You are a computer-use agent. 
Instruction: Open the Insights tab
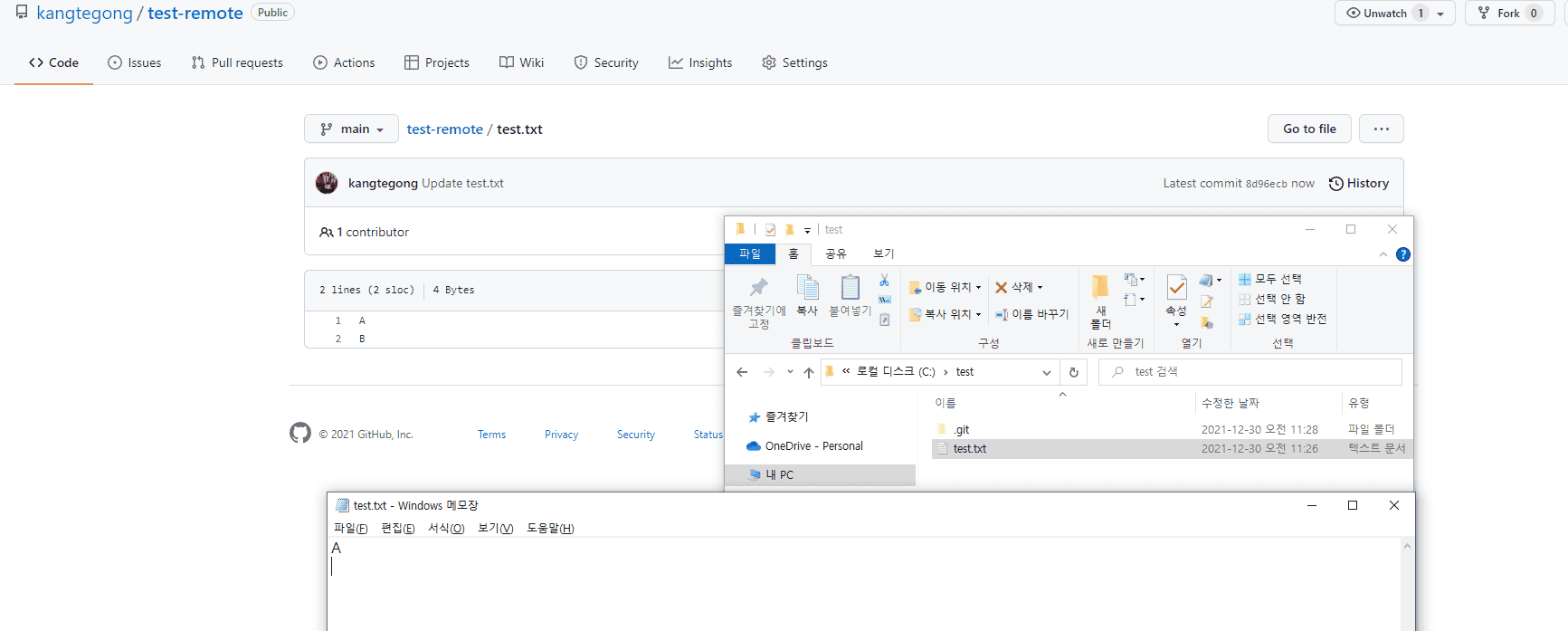pos(700,62)
